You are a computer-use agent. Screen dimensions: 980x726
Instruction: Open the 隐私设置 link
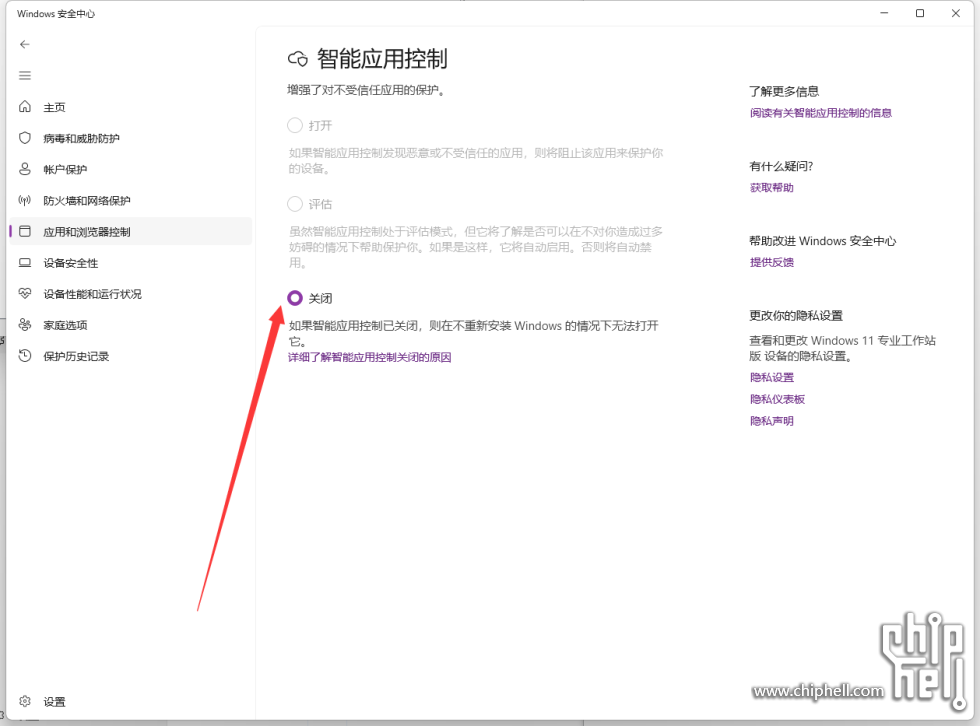(771, 377)
